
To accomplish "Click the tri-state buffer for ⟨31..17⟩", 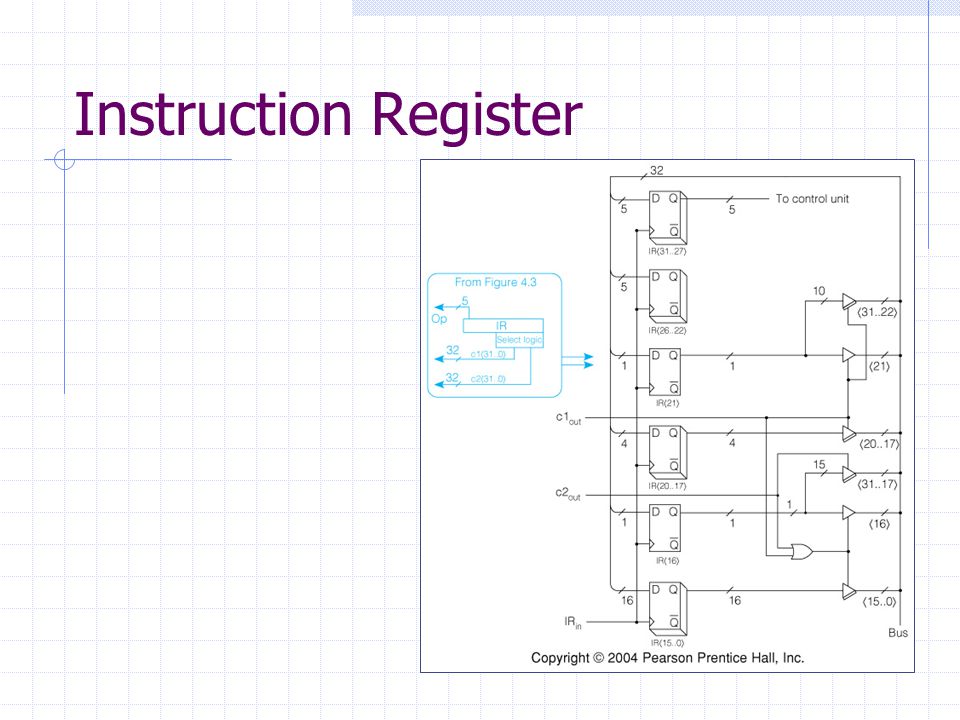I will pyautogui.click(x=849, y=474).
